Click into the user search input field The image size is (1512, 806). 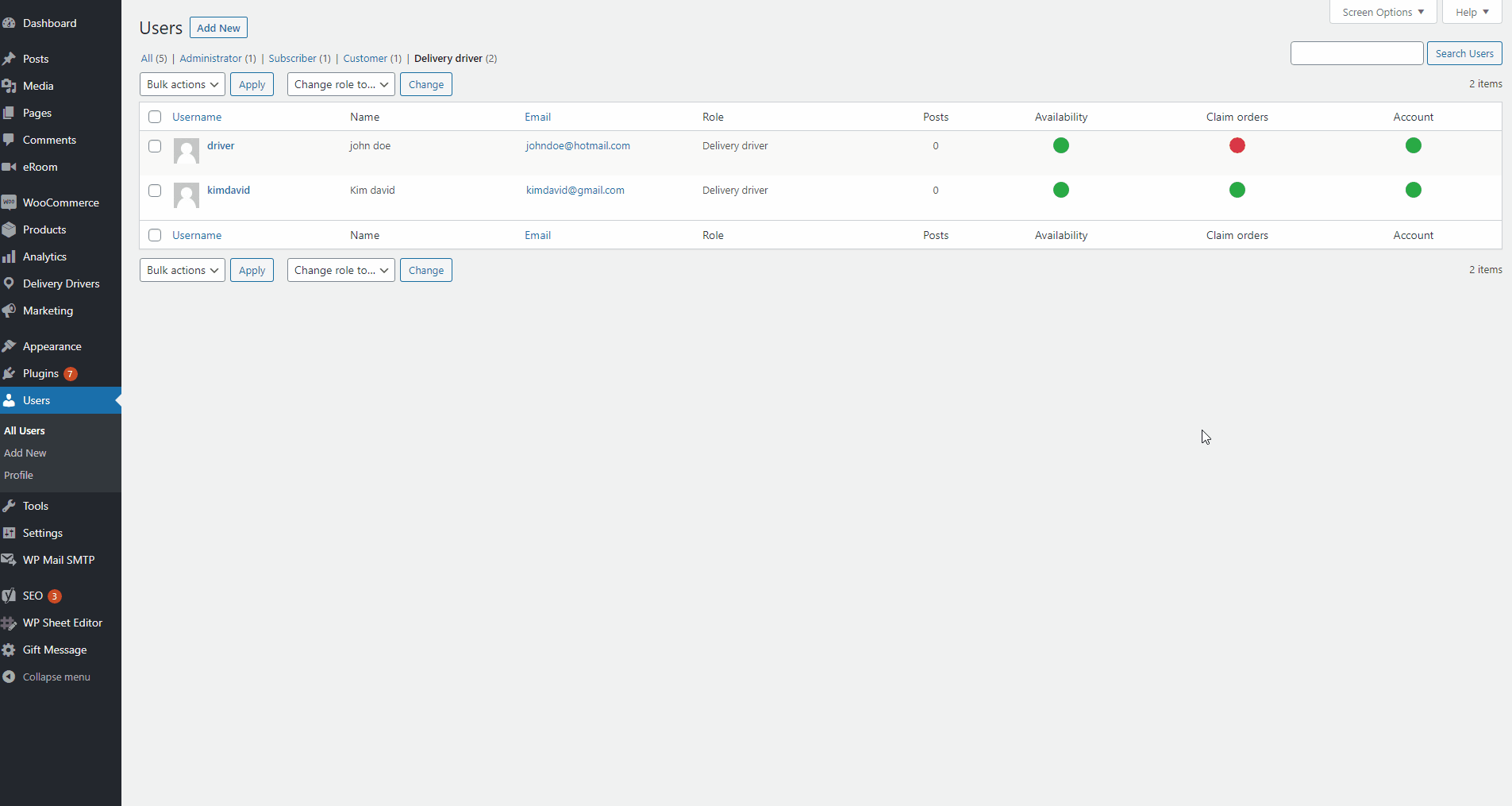1357,53
